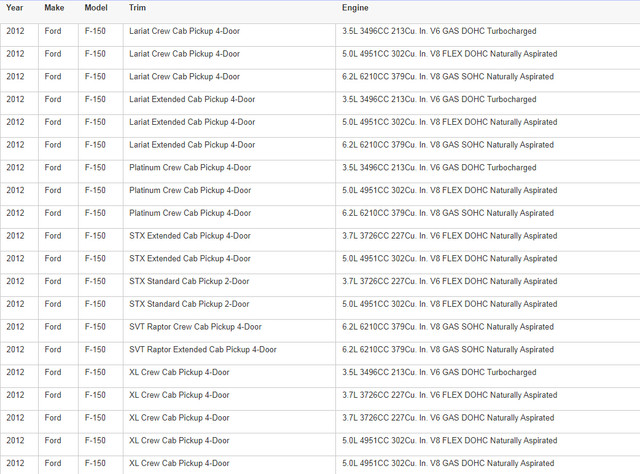Image resolution: width=640 pixels, height=474 pixels.
Task: Click the Engine column header
Action: tap(355, 8)
